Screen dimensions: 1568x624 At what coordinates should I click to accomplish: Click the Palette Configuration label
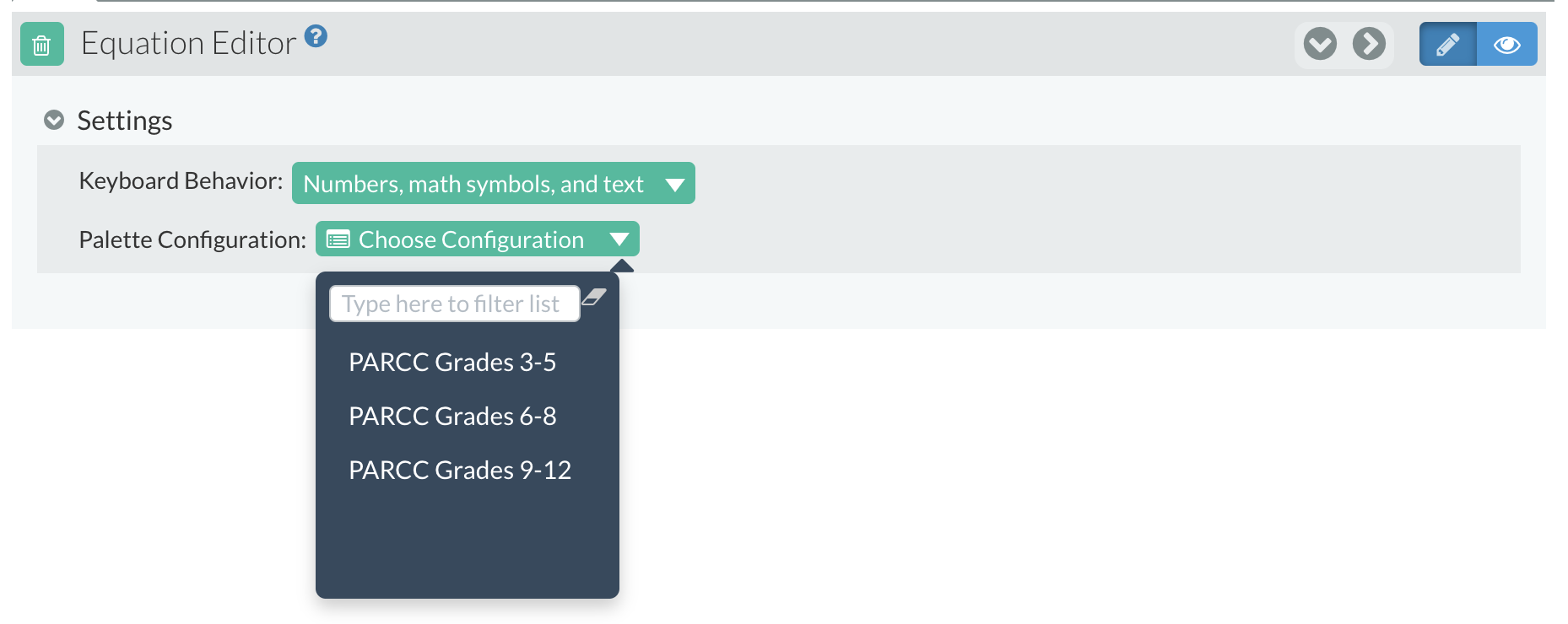[192, 239]
